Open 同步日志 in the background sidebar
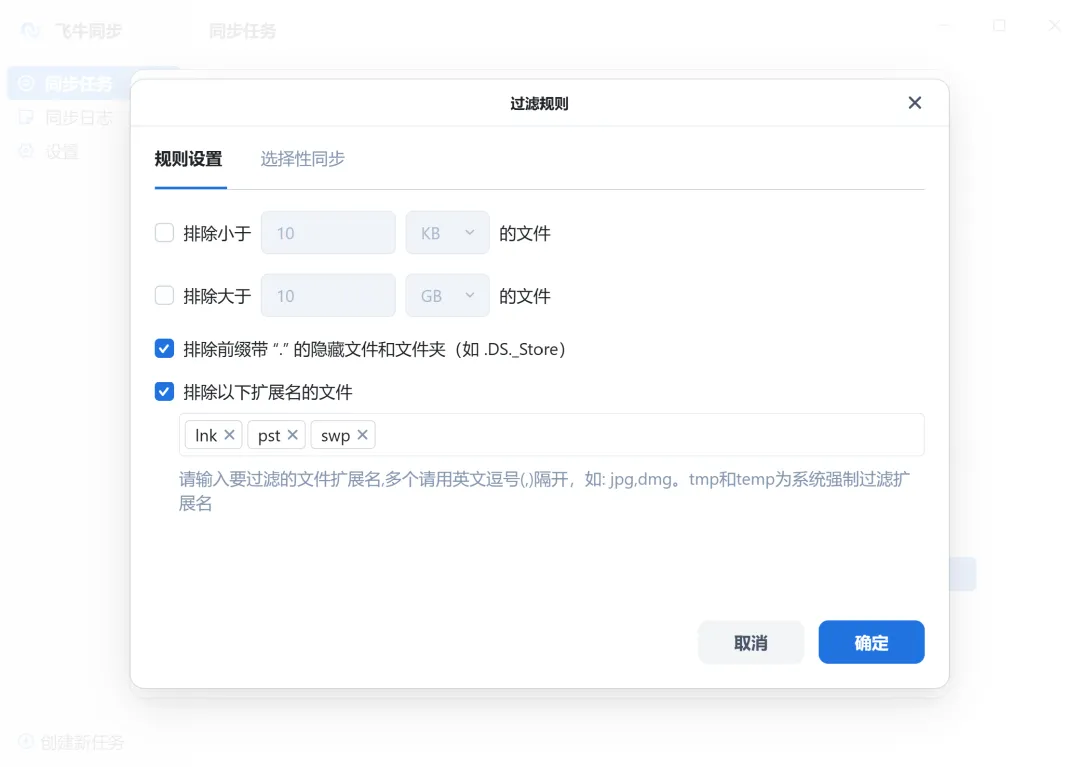1080x767 pixels. (x=69, y=118)
